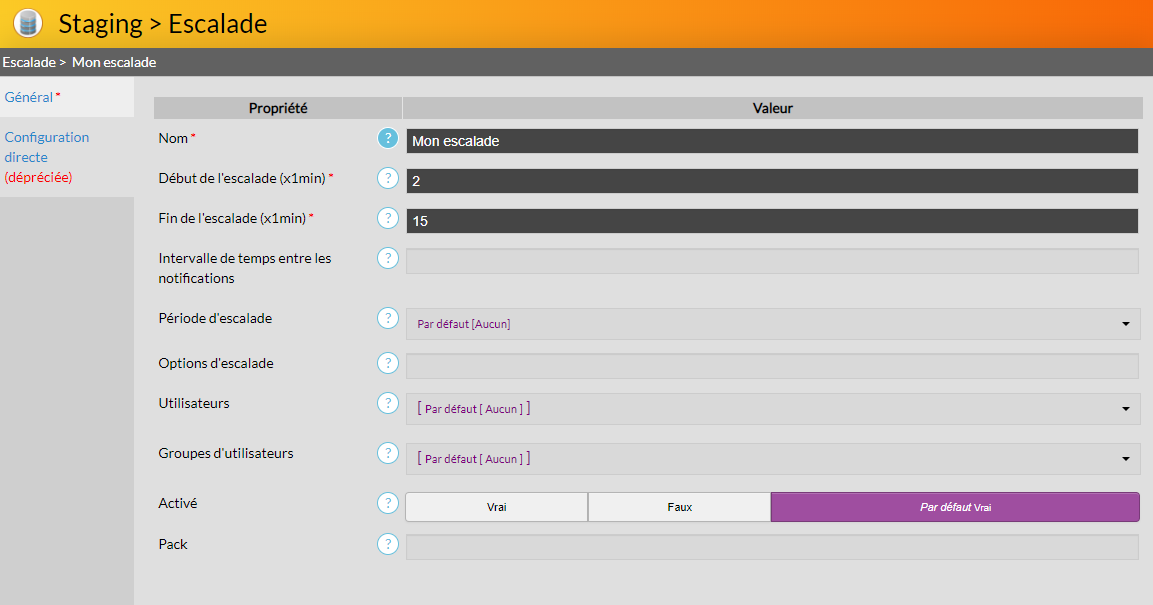1153x605 pixels.
Task: Click the Nom input field
Action: pyautogui.click(x=771, y=141)
